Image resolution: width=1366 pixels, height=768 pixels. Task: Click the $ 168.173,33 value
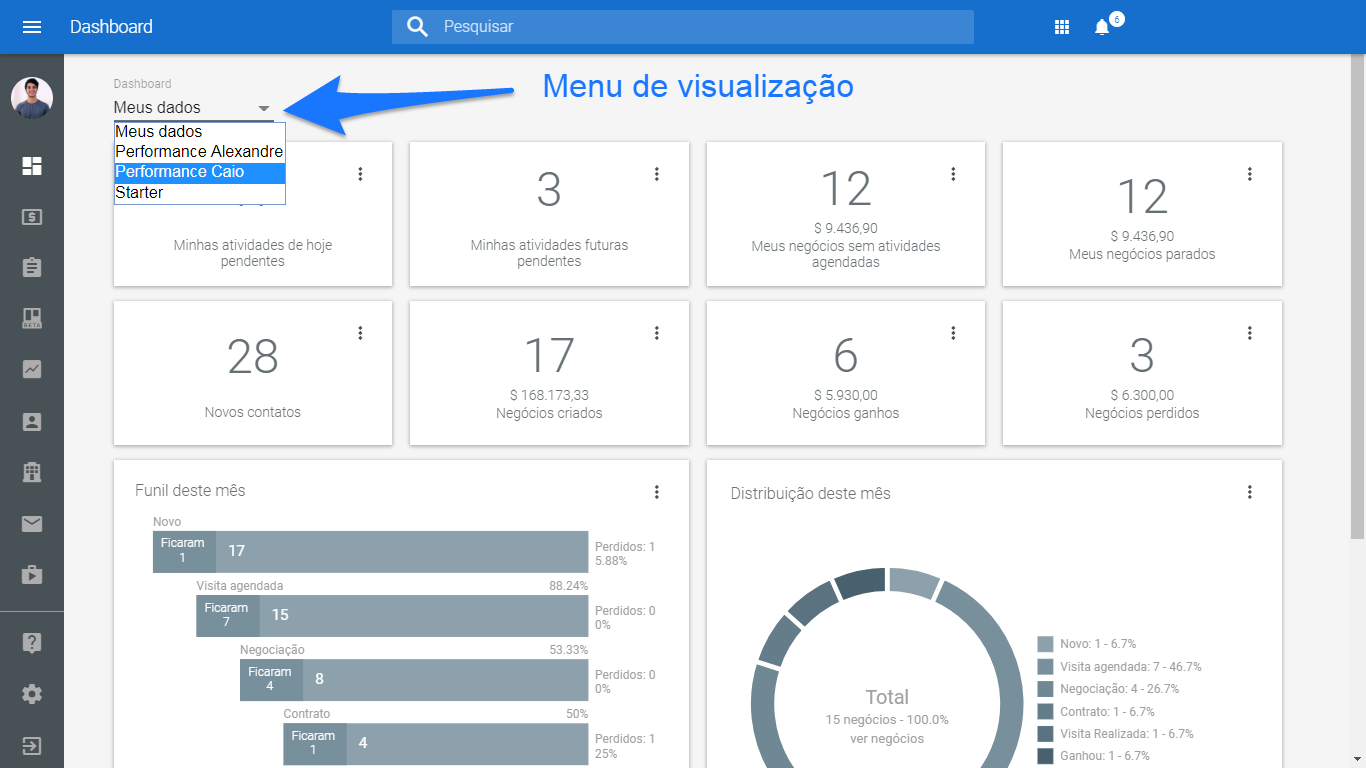pyautogui.click(x=549, y=395)
